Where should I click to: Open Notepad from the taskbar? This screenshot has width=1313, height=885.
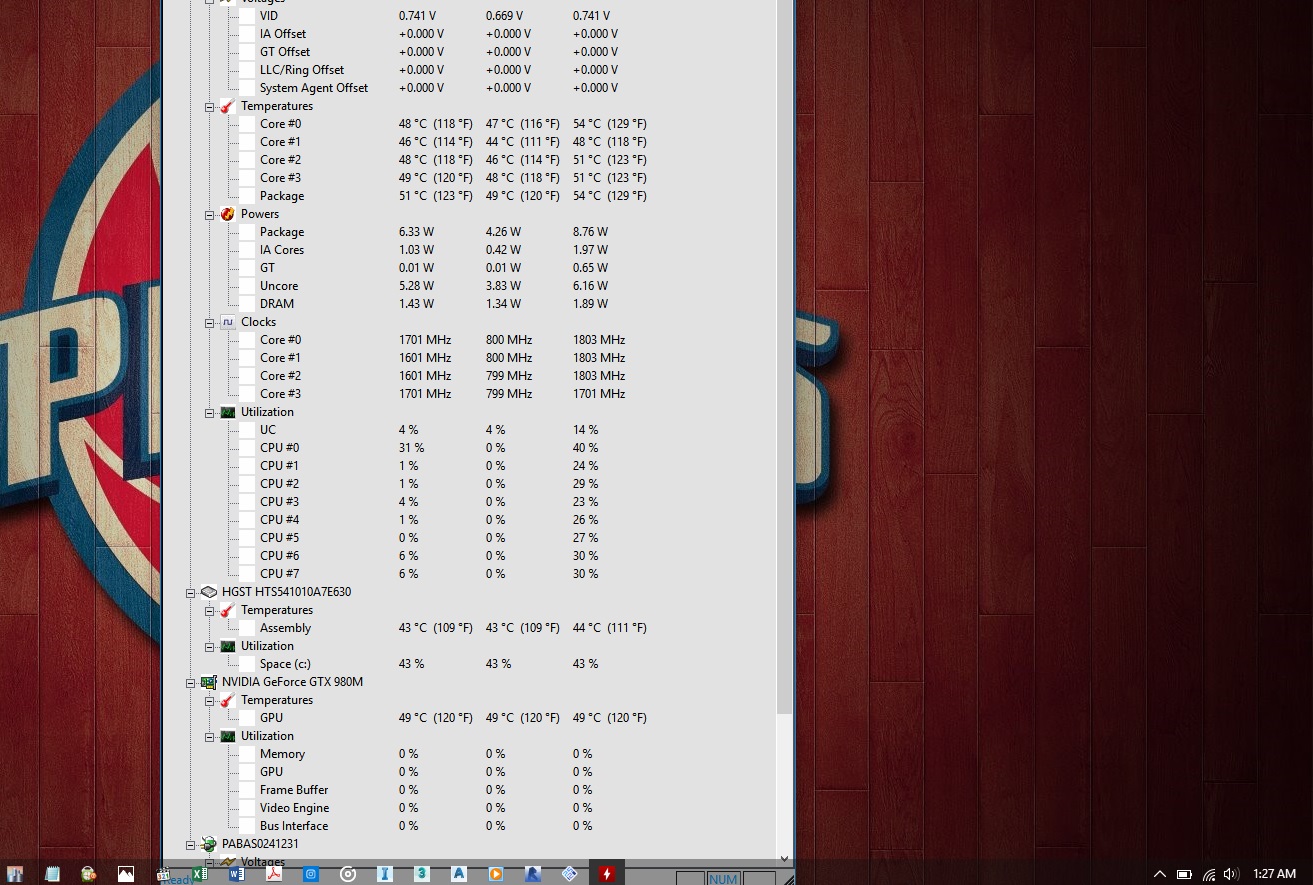(x=52, y=873)
